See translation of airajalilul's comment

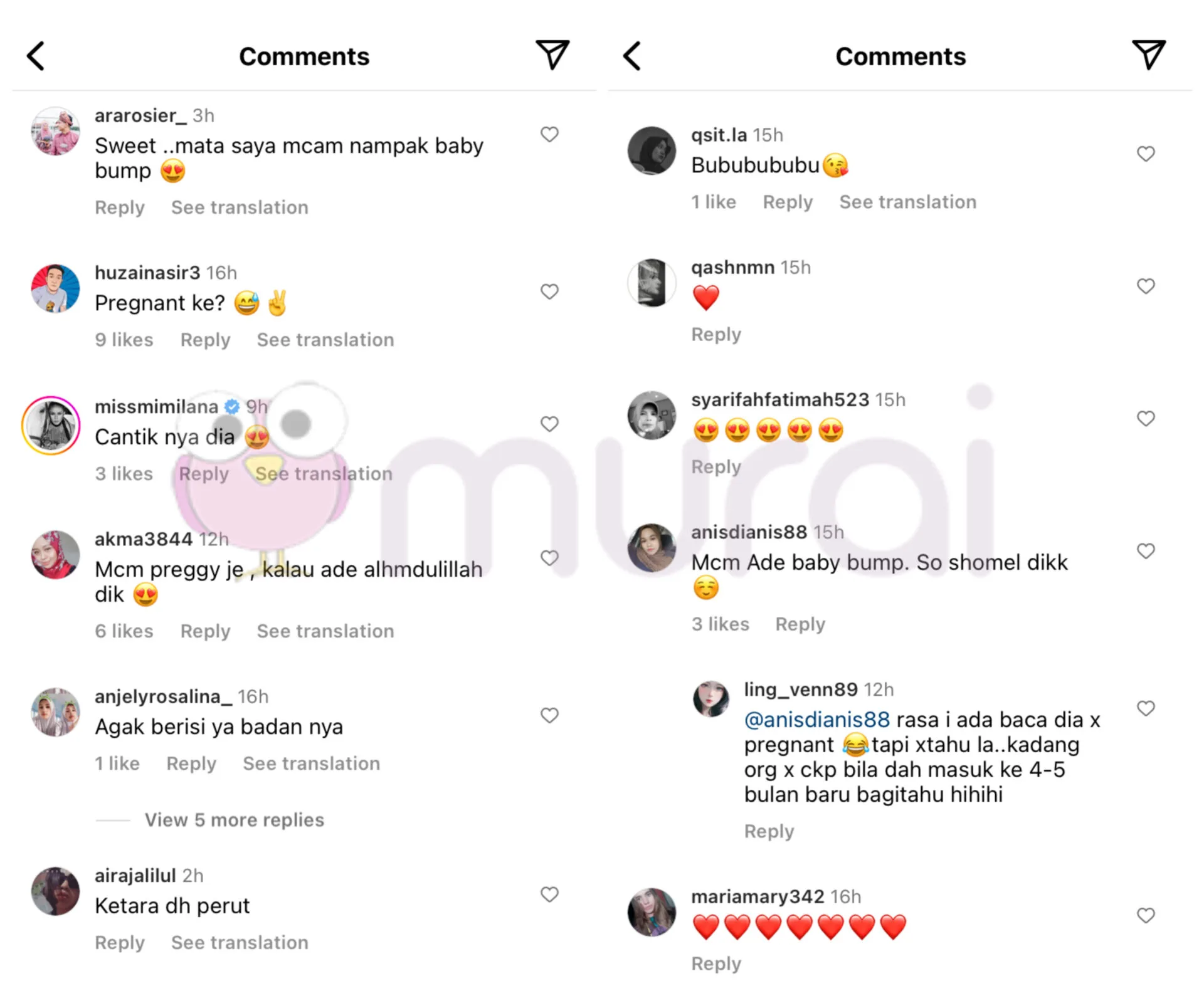click(x=240, y=942)
